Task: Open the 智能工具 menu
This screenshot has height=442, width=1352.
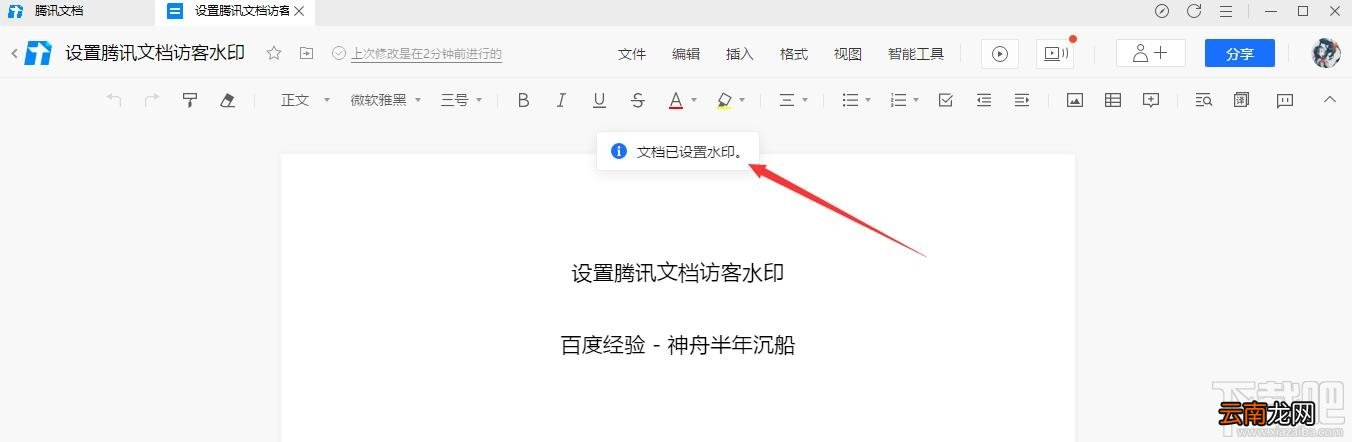Action: tap(916, 54)
